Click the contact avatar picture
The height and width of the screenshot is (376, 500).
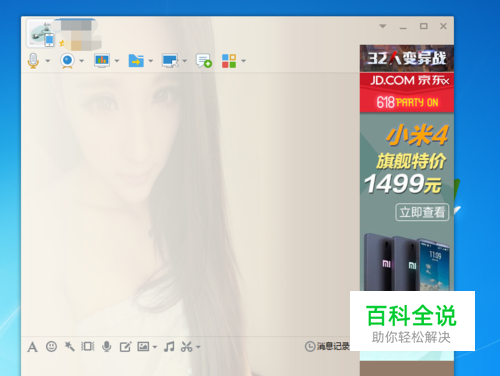pyautogui.click(x=41, y=33)
